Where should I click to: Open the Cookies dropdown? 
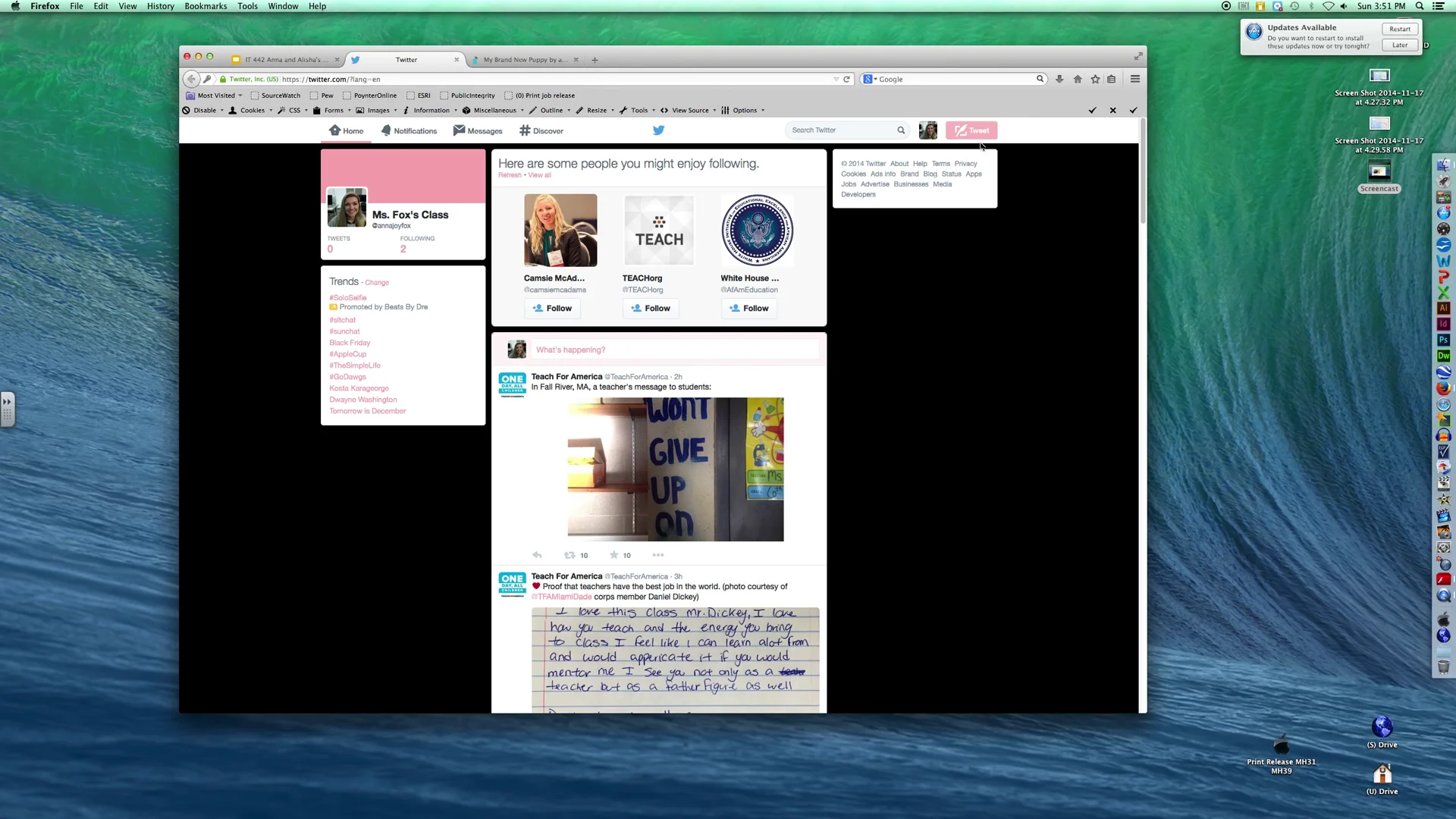pos(251,111)
